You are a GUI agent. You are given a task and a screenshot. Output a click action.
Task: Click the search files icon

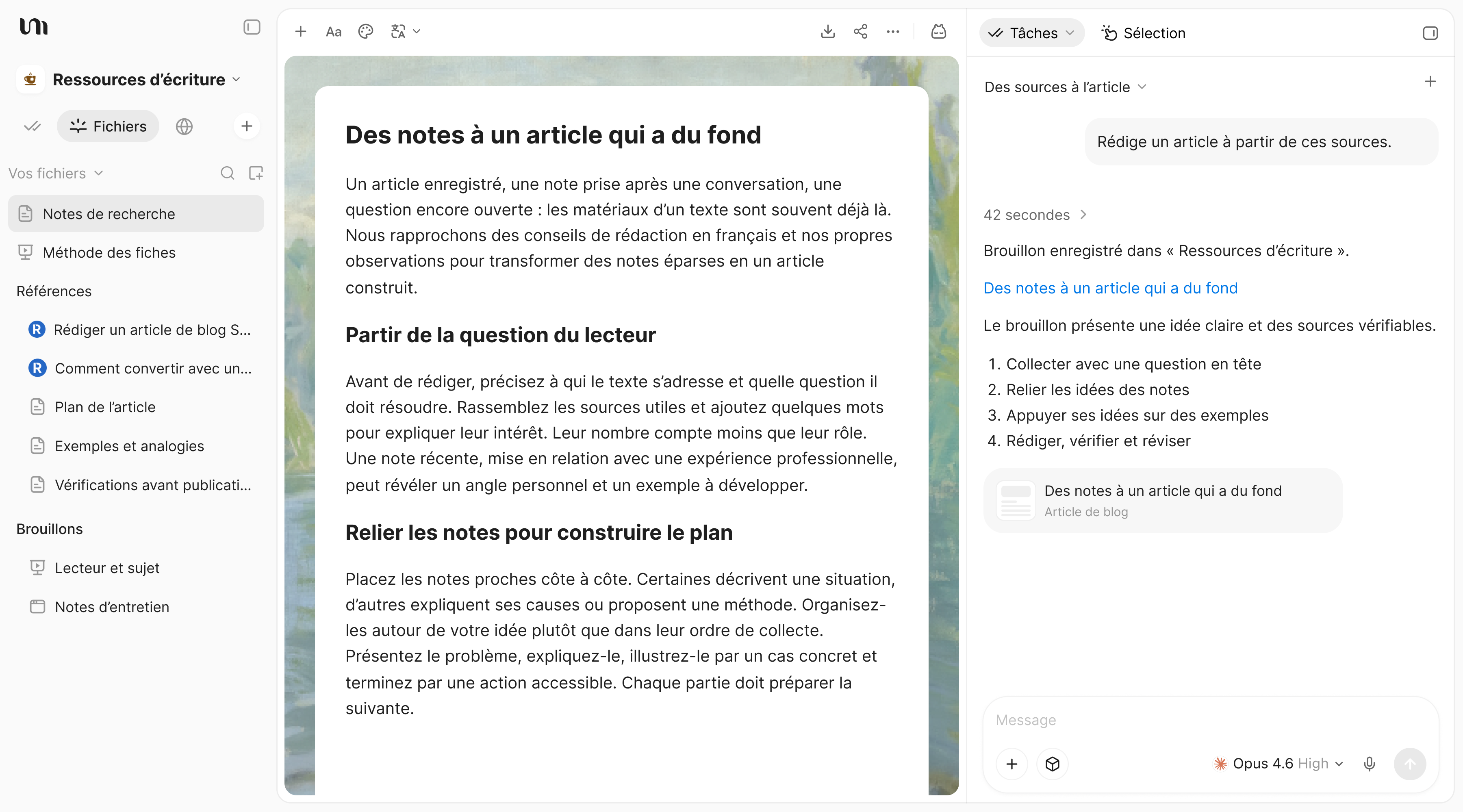(227, 173)
